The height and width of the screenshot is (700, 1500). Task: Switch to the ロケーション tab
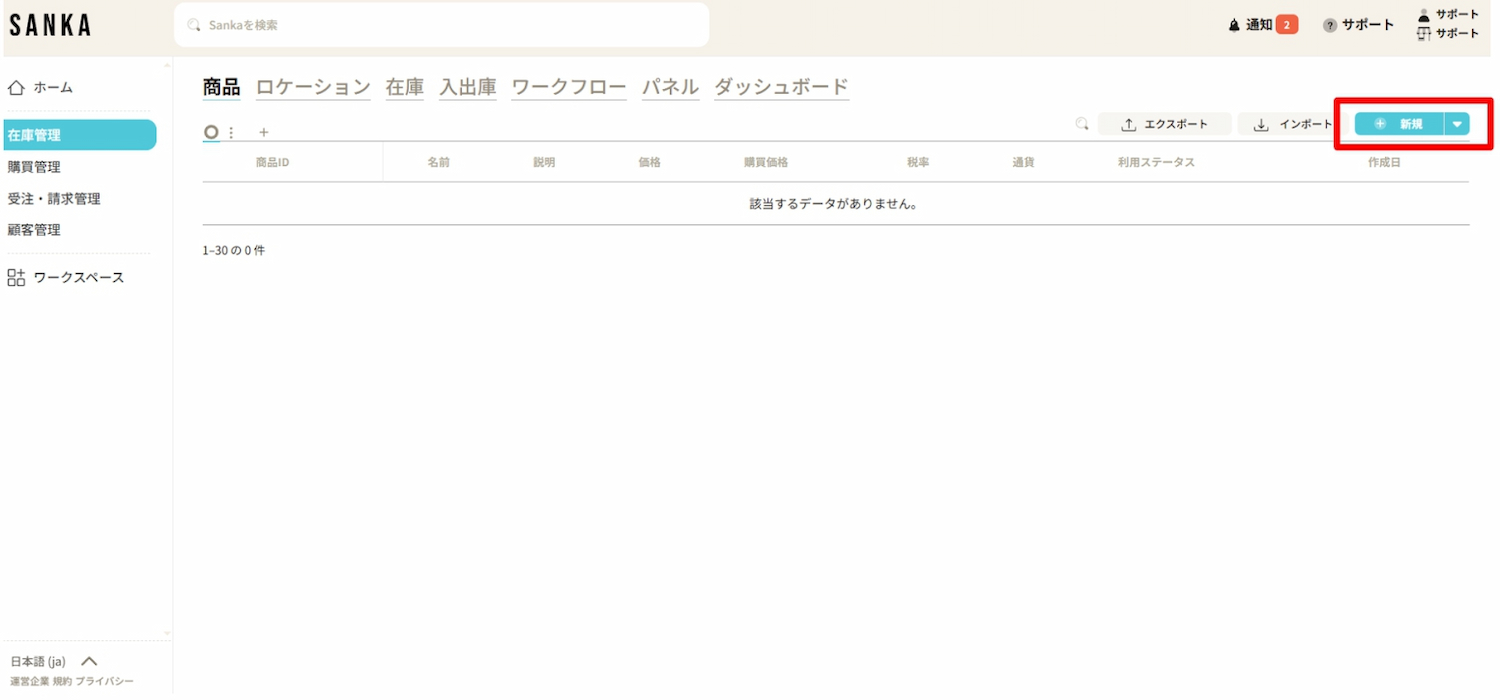[x=313, y=87]
